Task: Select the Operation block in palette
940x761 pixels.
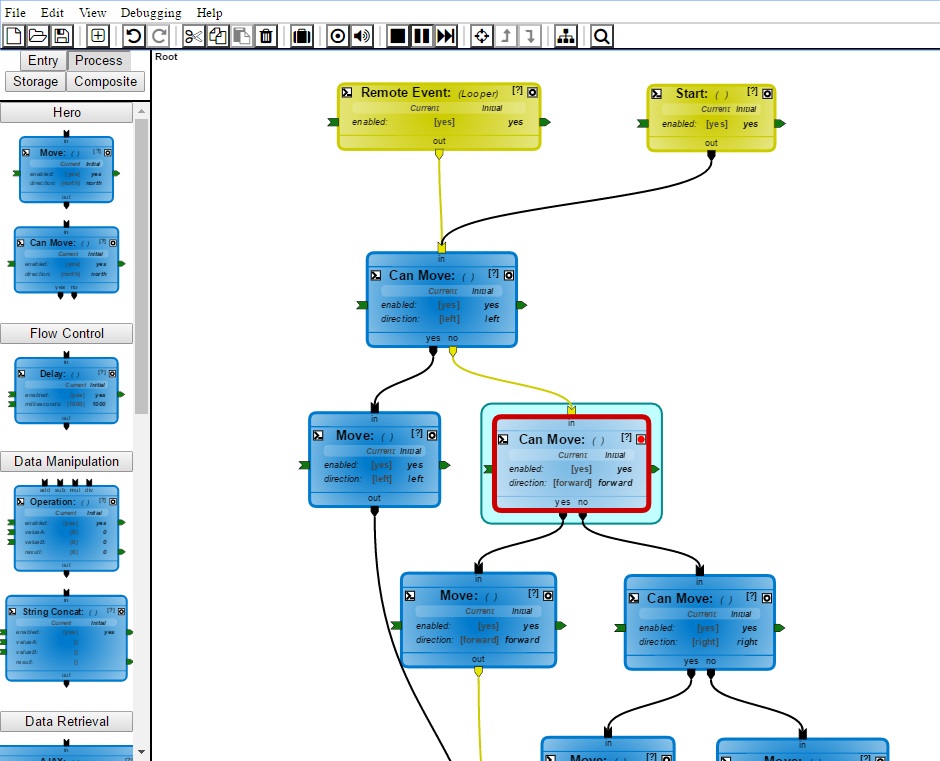Action: [x=66, y=528]
